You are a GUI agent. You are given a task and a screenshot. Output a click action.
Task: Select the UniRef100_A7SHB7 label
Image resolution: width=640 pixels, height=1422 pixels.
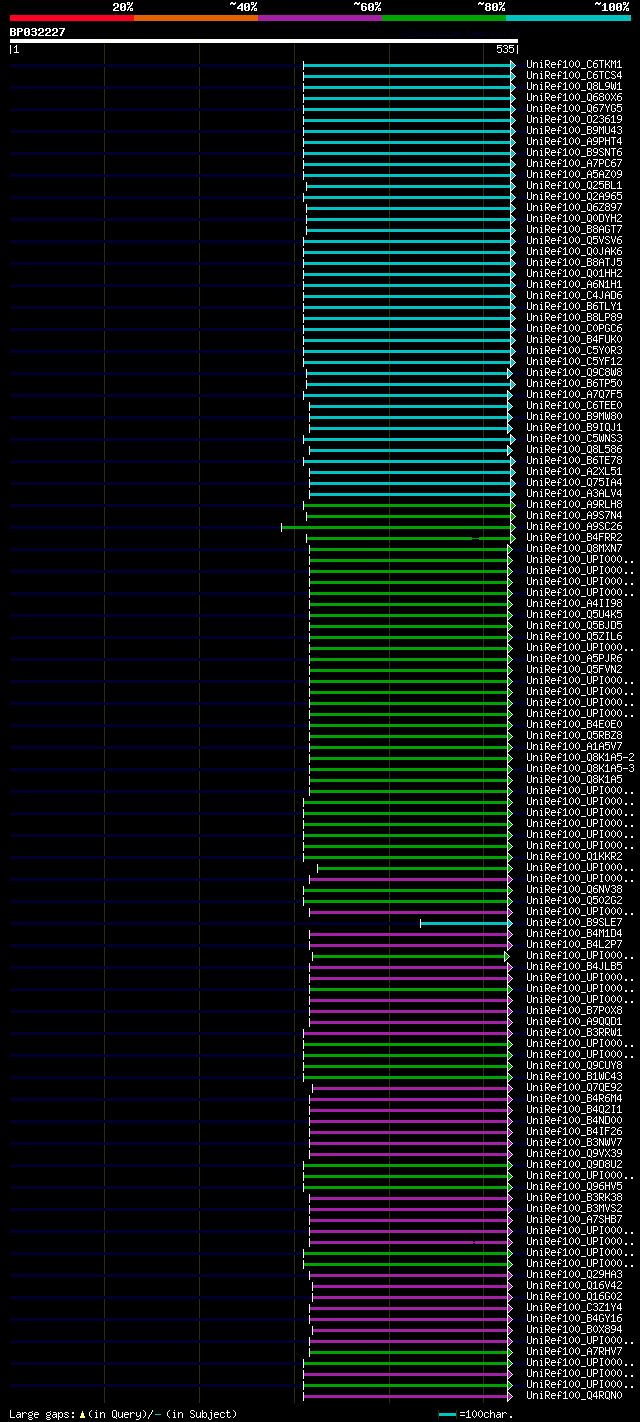[x=574, y=1219]
